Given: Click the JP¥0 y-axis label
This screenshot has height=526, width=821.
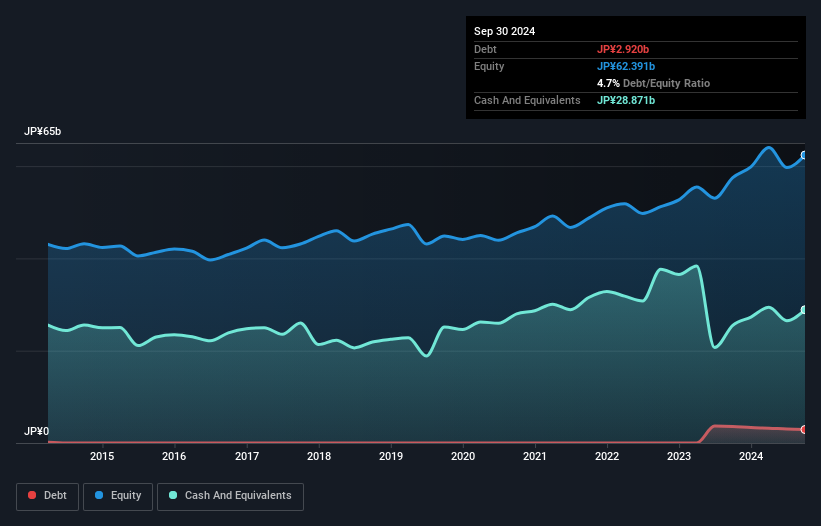Looking at the screenshot, I should (x=36, y=431).
